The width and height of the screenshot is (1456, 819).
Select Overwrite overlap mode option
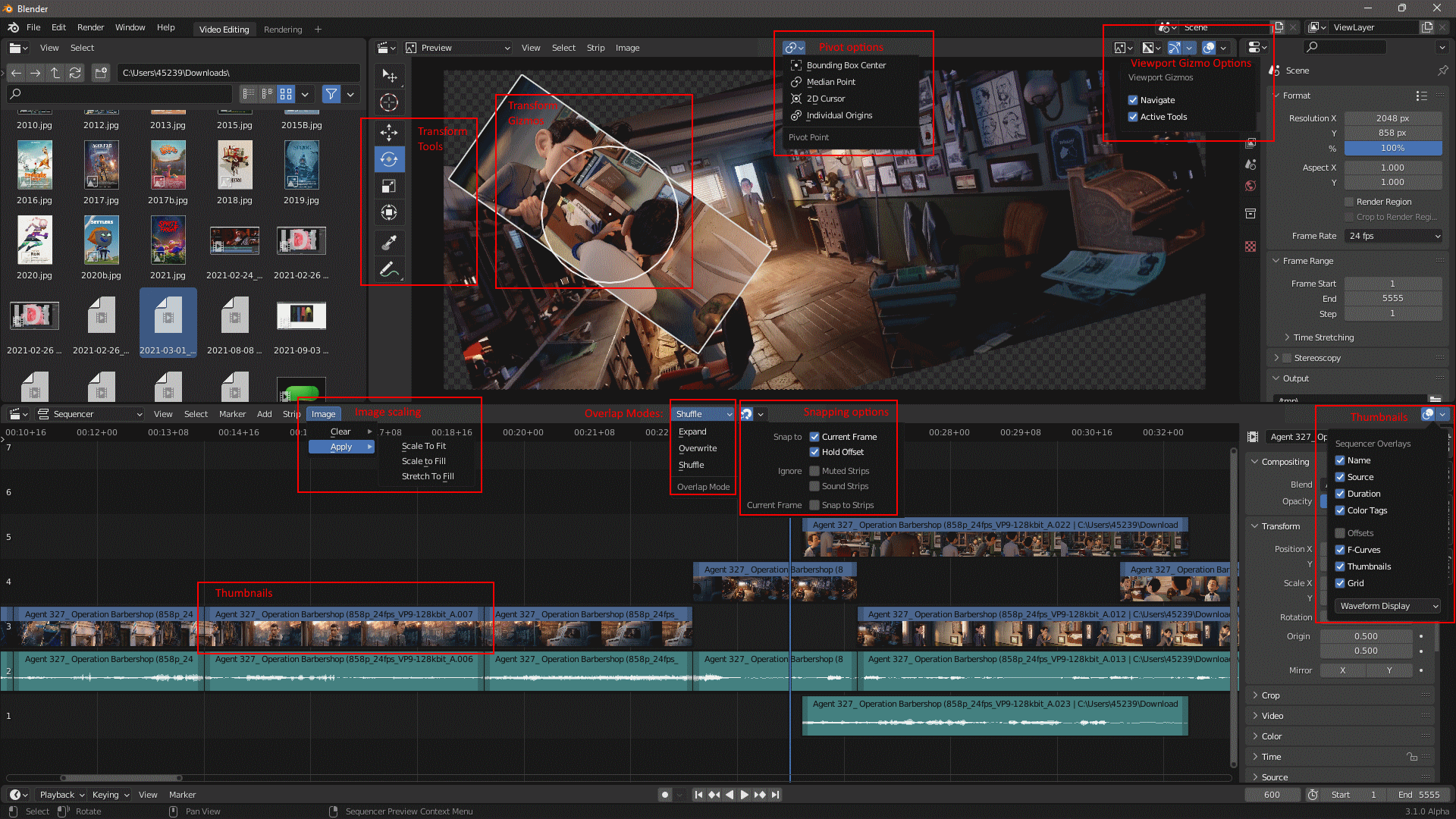tap(697, 448)
